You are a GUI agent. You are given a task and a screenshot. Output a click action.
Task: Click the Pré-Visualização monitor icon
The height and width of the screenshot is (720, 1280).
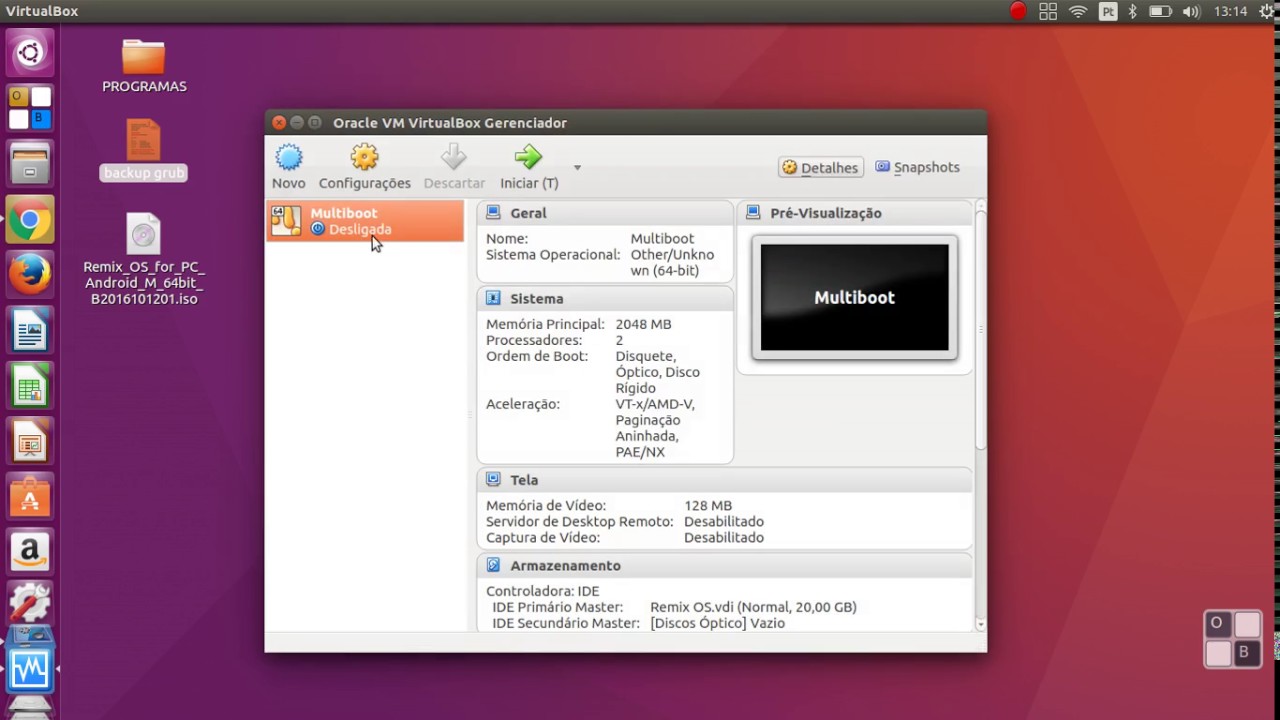(x=753, y=213)
